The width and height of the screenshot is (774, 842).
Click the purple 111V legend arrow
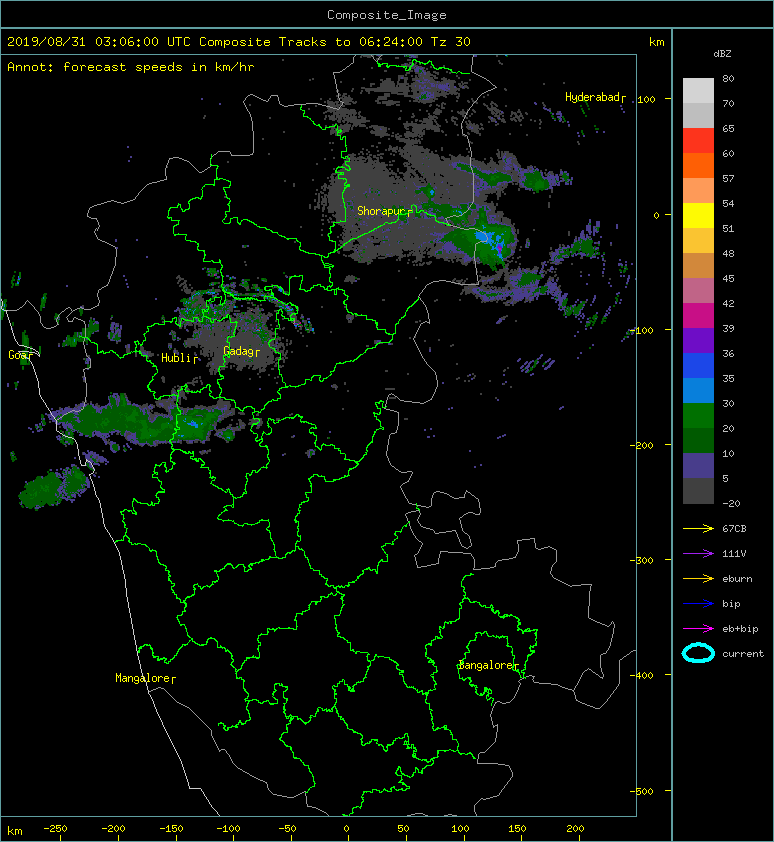click(x=698, y=554)
